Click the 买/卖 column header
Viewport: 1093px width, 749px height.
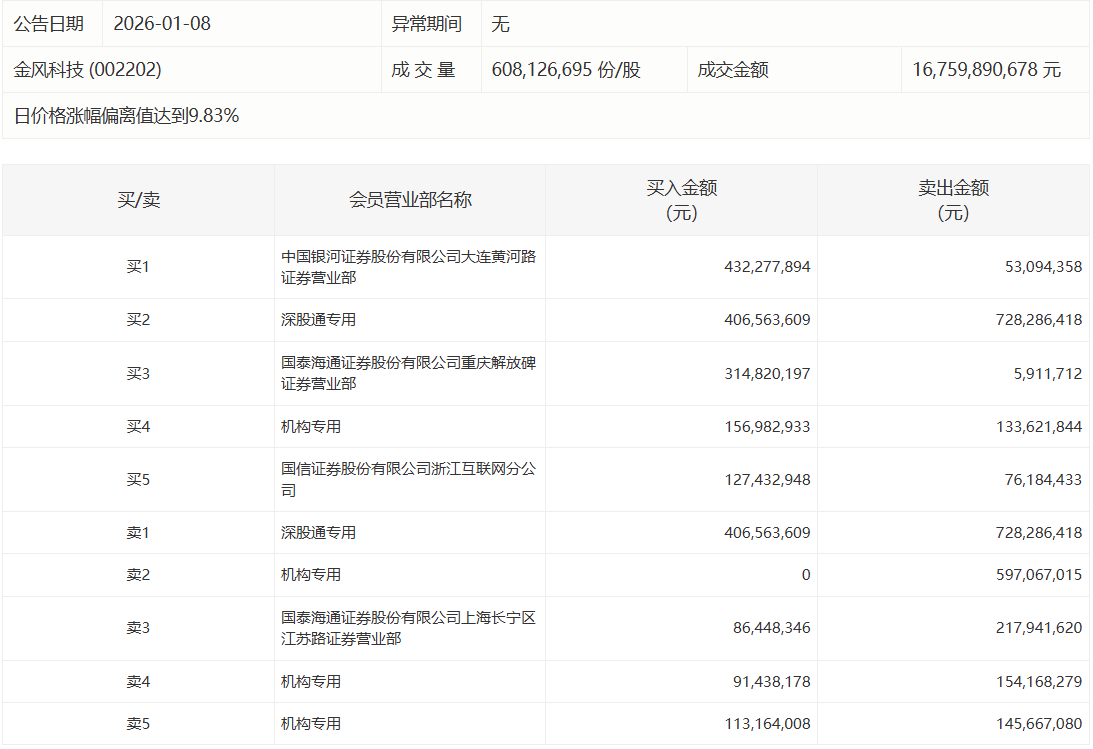[x=139, y=200]
